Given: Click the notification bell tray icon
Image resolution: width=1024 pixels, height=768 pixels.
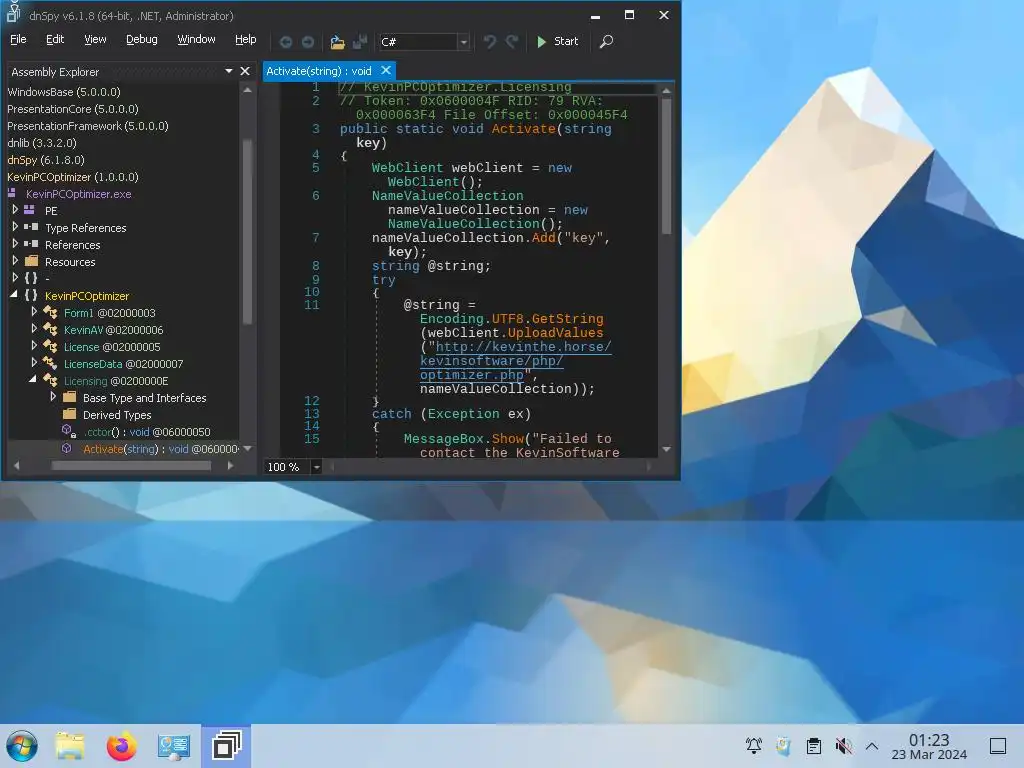Looking at the screenshot, I should pos(754,745).
